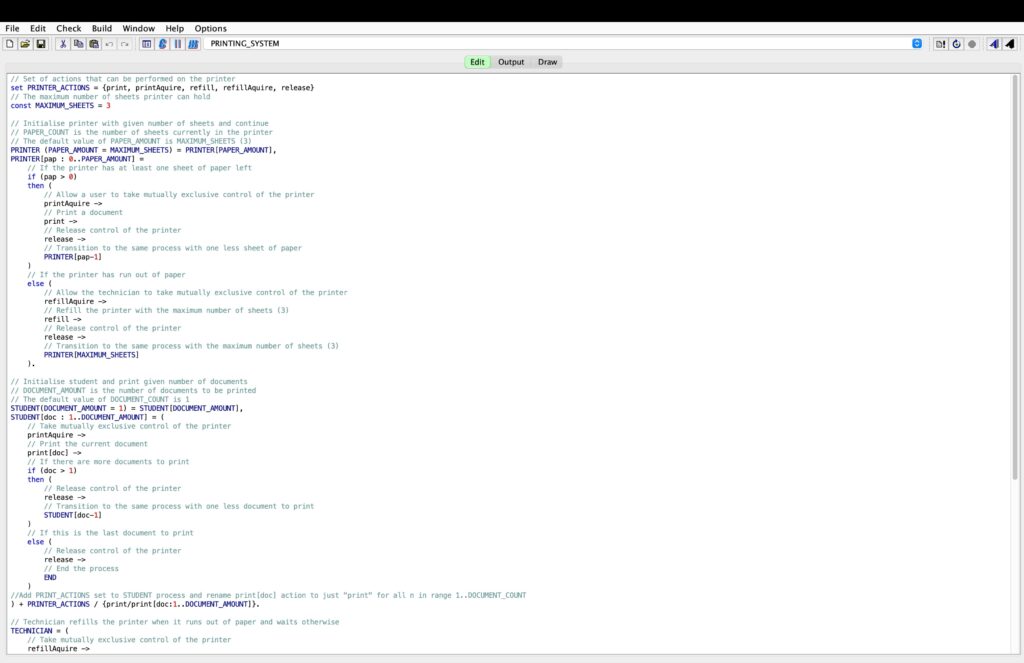Click the black sail-shaped toolbar icon
This screenshot has height=663, width=1024.
coord(1010,44)
